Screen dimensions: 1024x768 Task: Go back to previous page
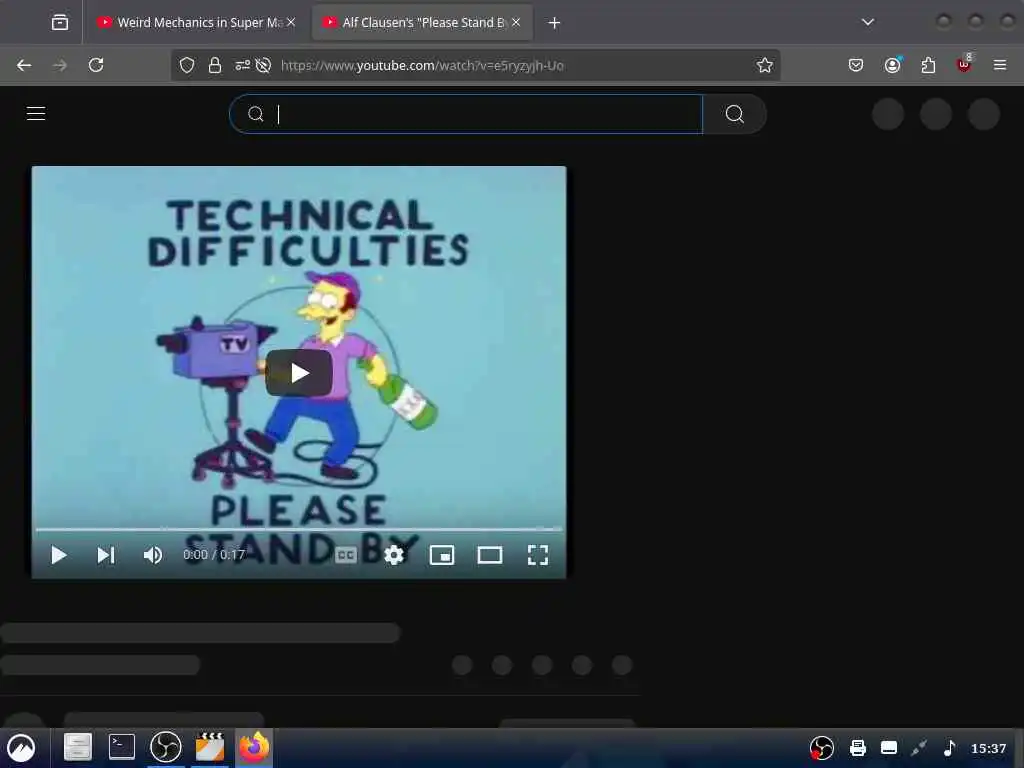point(24,65)
